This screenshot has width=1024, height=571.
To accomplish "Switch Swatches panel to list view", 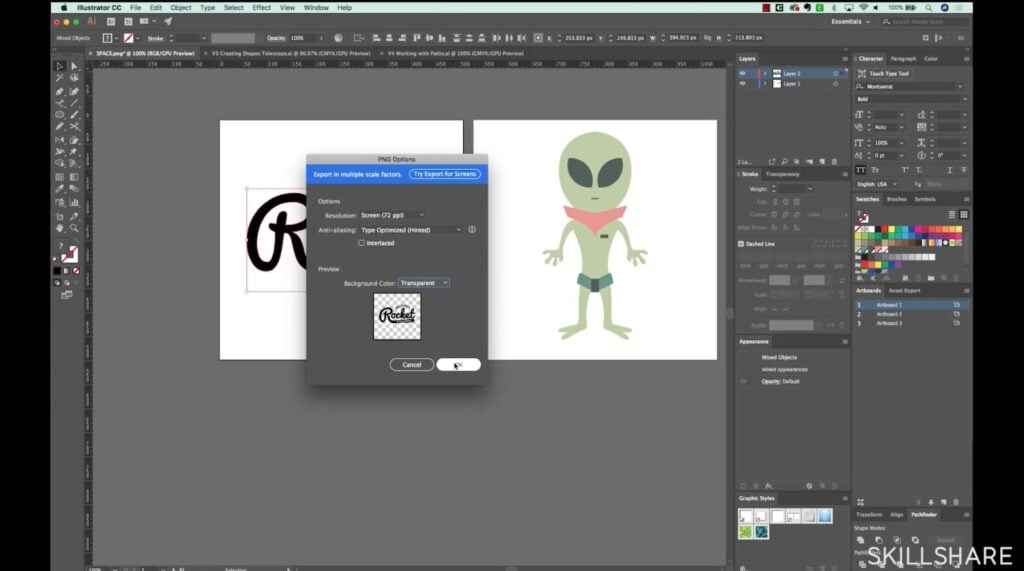I will [x=952, y=214].
